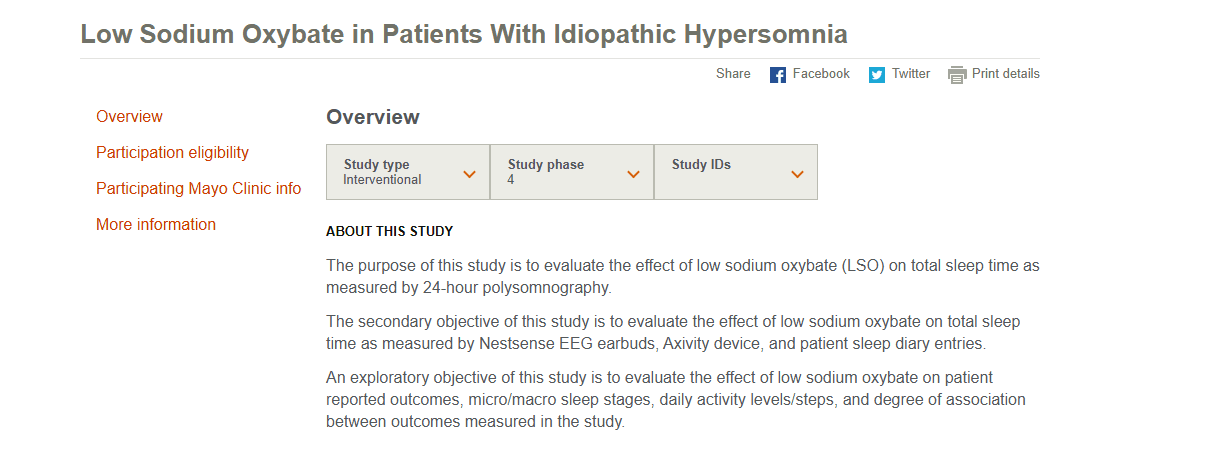Click the Share label text
This screenshot has width=1210, height=461.
pos(733,74)
